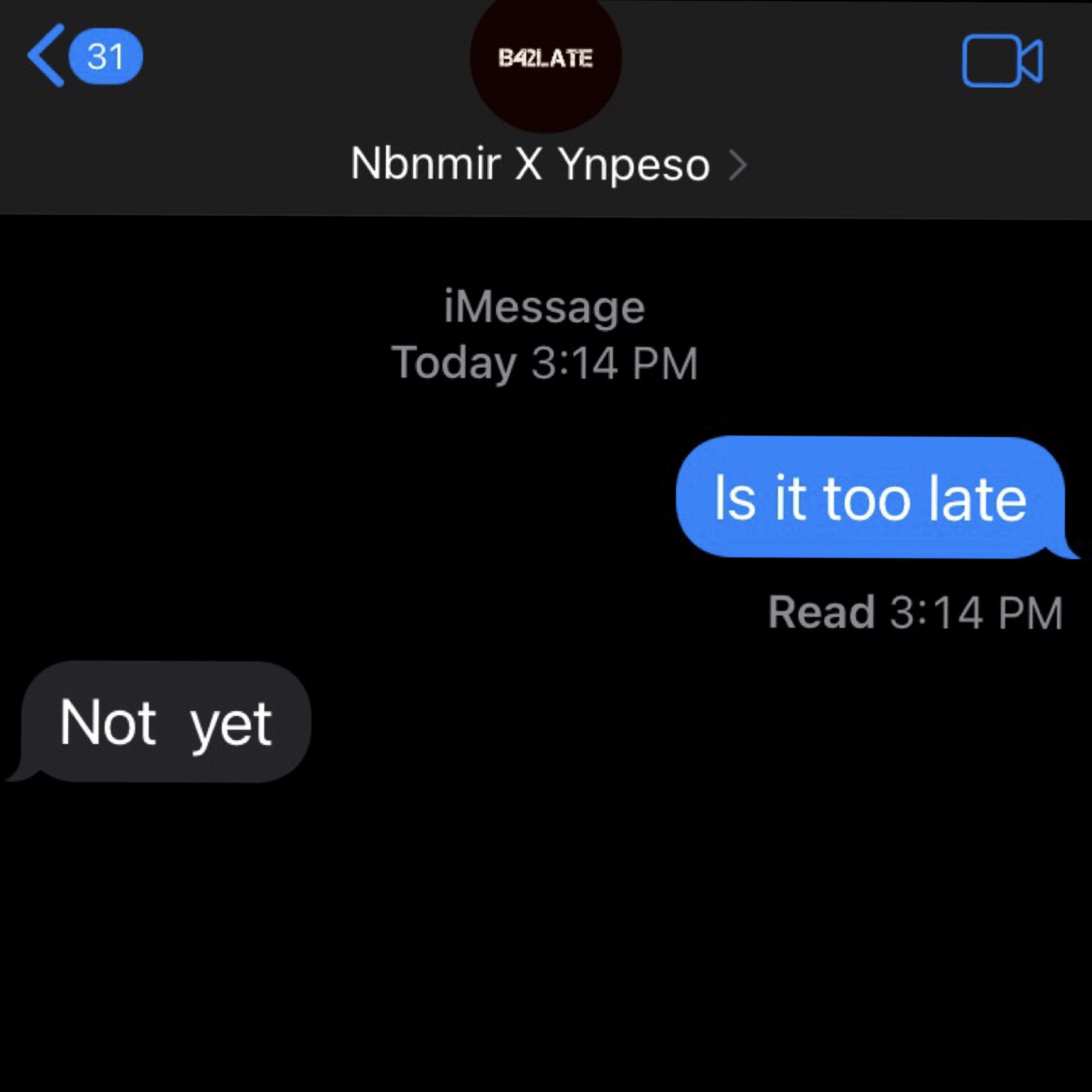The width and height of the screenshot is (1092, 1092).
Task: Tap the bold "Read" text
Action: (821, 612)
